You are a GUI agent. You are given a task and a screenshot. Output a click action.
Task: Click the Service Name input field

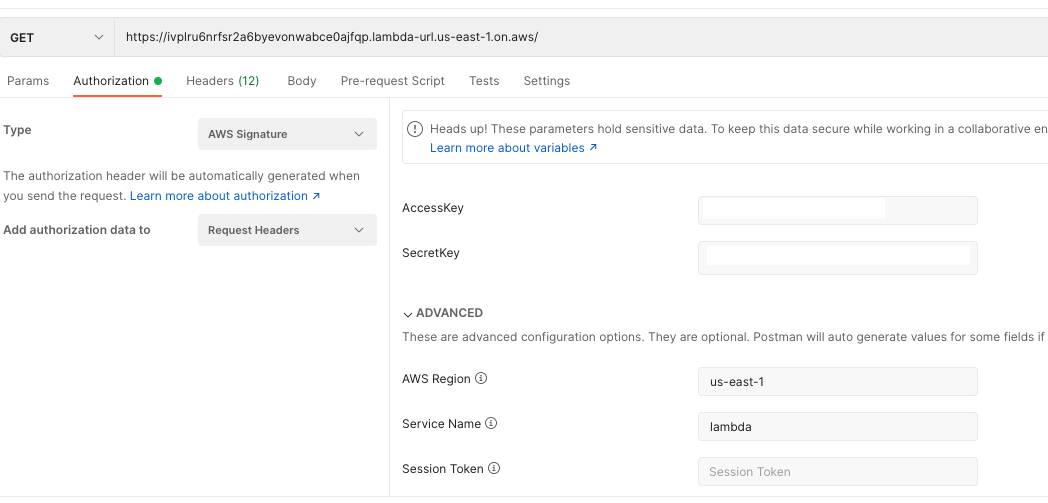point(837,427)
